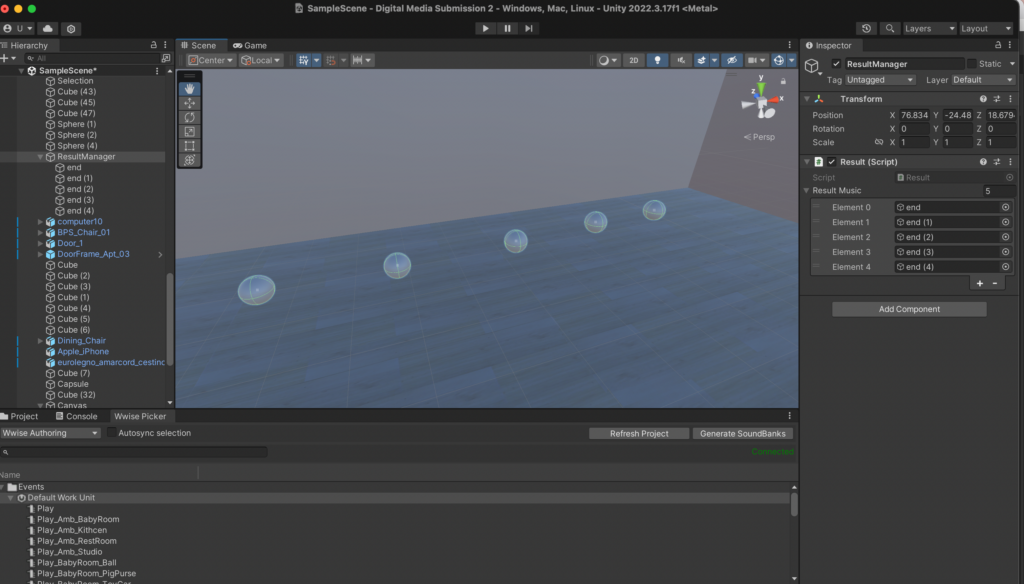
Task: Toggle scene lighting with the lightbulb icon
Action: [x=657, y=60]
